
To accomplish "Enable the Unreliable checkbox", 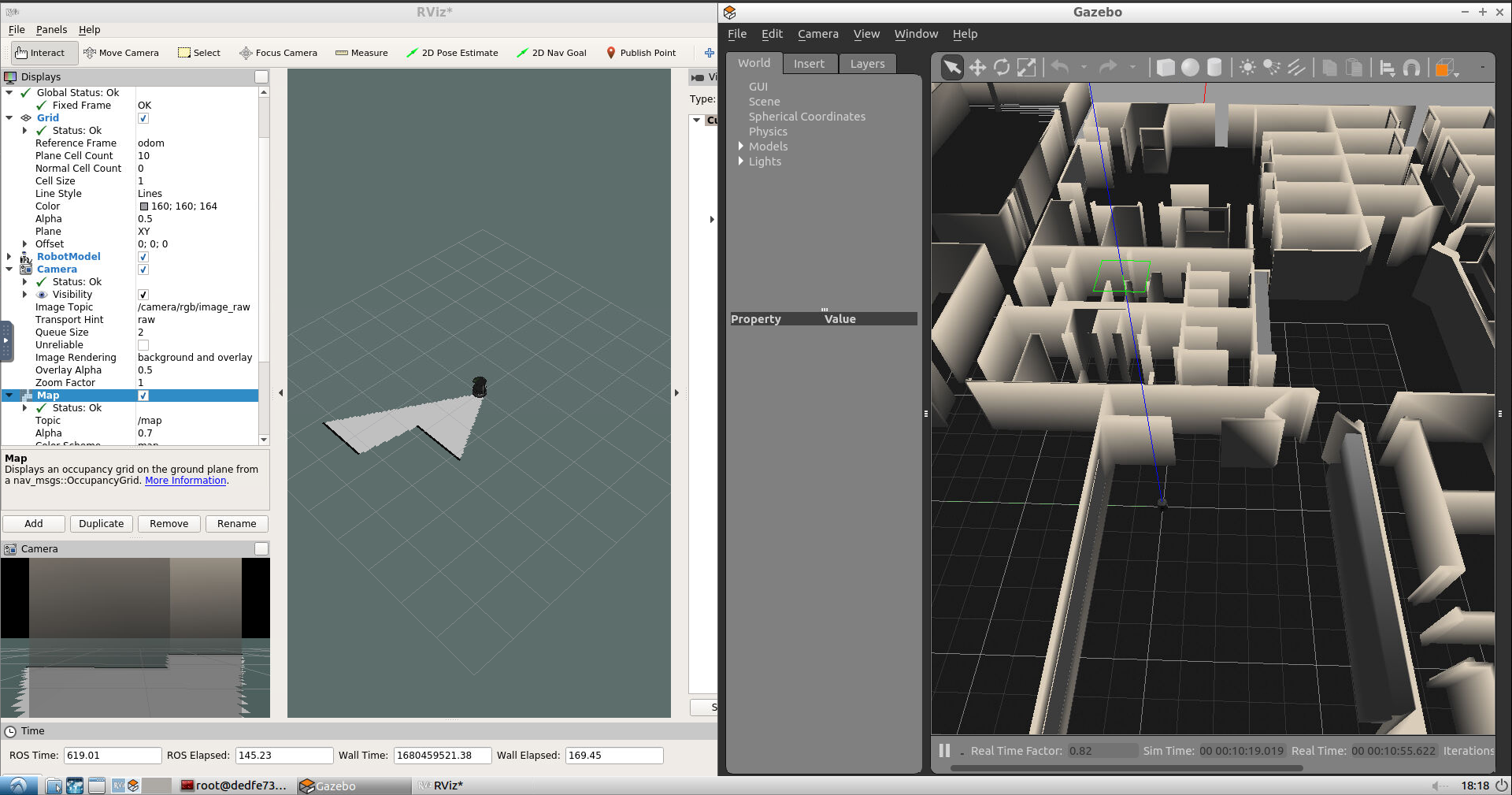I will (x=143, y=345).
